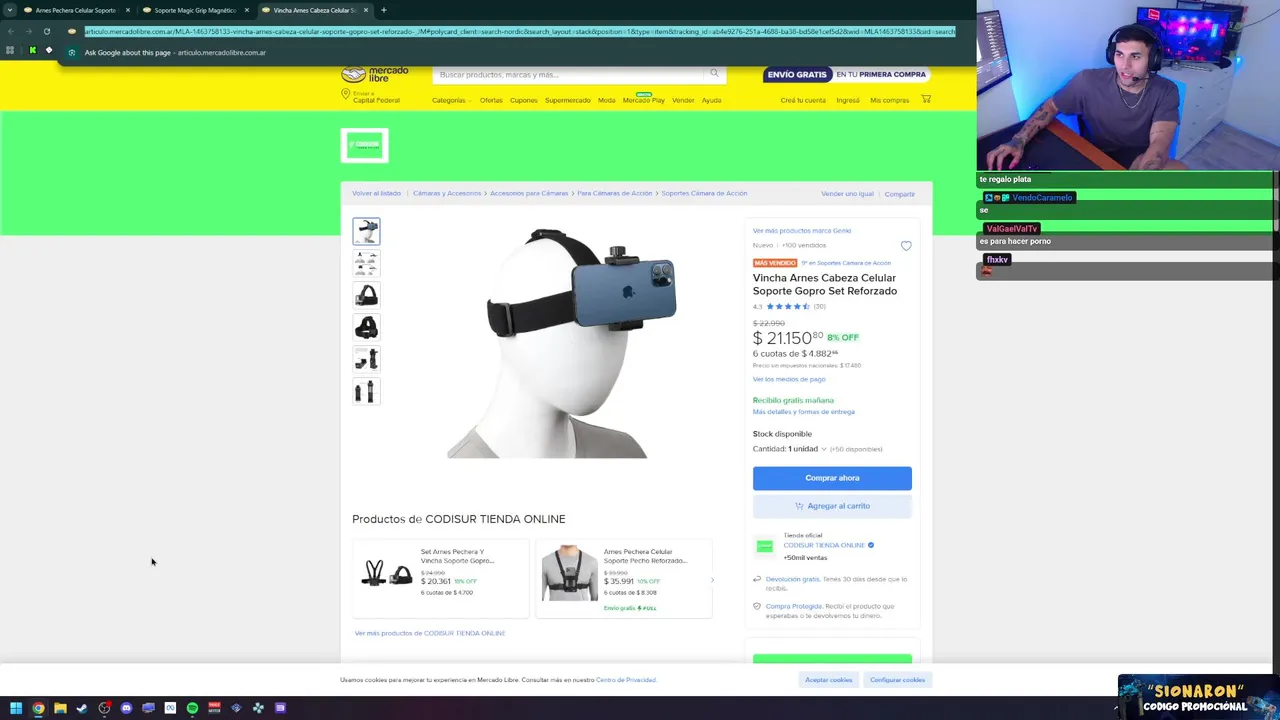Click Ver los medios de pago
The height and width of the screenshot is (720, 1280).
[789, 379]
